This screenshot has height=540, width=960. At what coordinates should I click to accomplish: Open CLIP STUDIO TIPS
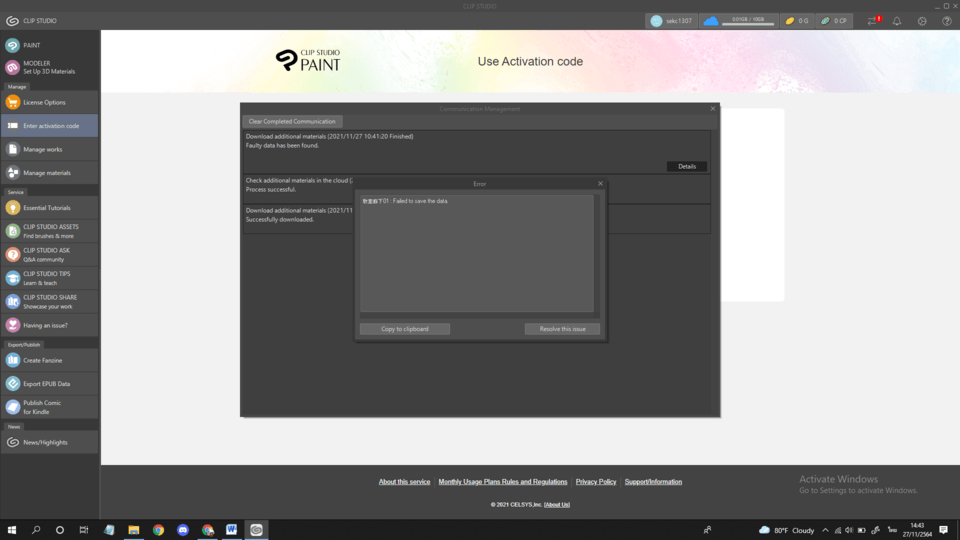tap(49, 278)
